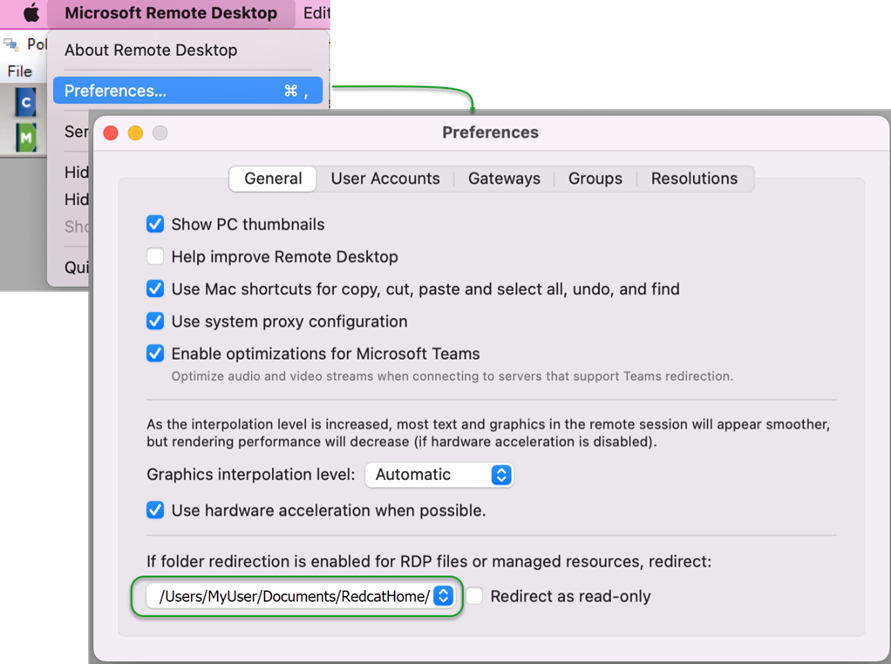This screenshot has height=664, width=891.
Task: Open Graphics interpolation level Automatic dropdown
Action: [439, 475]
